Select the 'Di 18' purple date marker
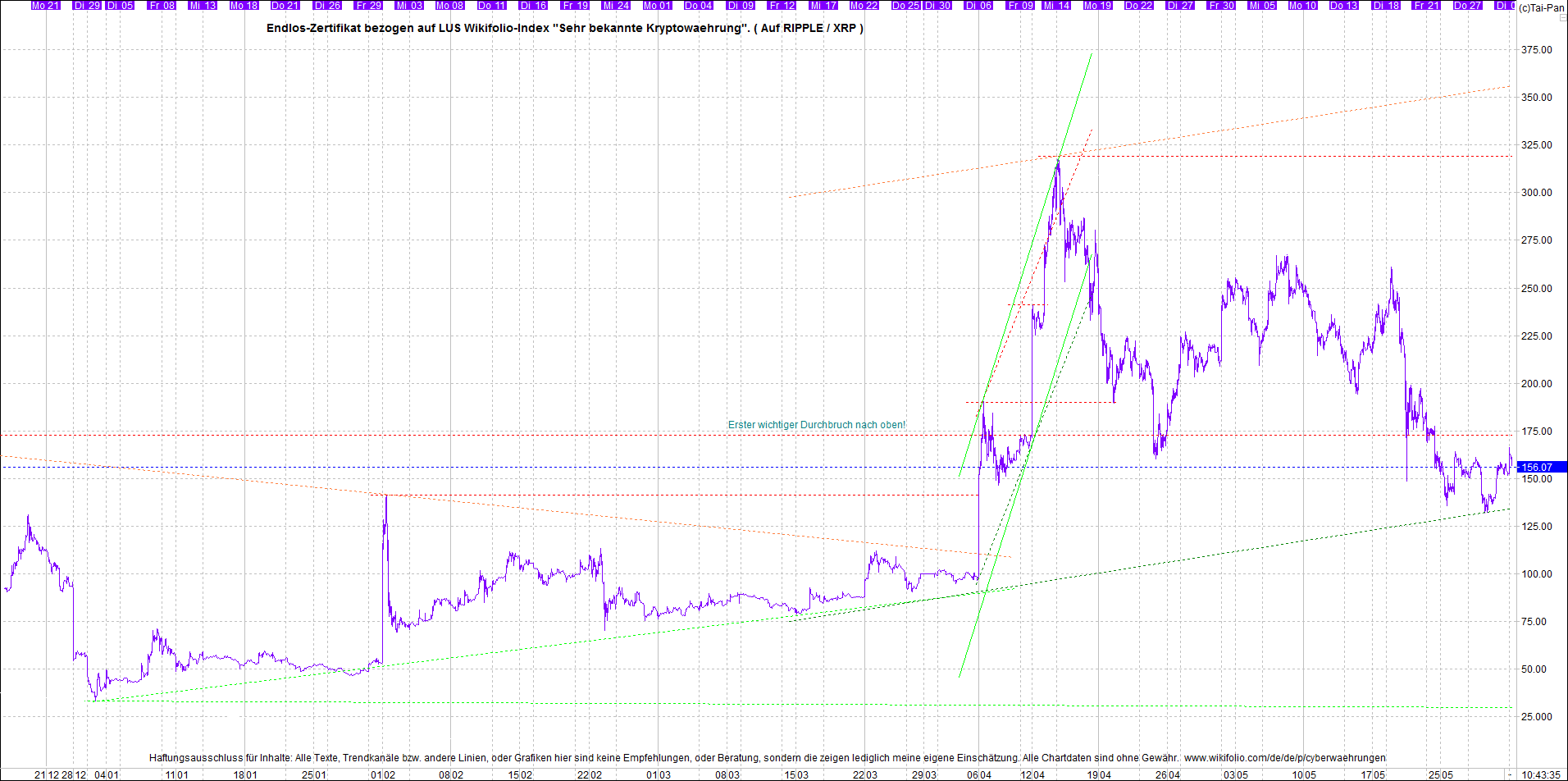This screenshot has height=781, width=1568. point(1386,5)
